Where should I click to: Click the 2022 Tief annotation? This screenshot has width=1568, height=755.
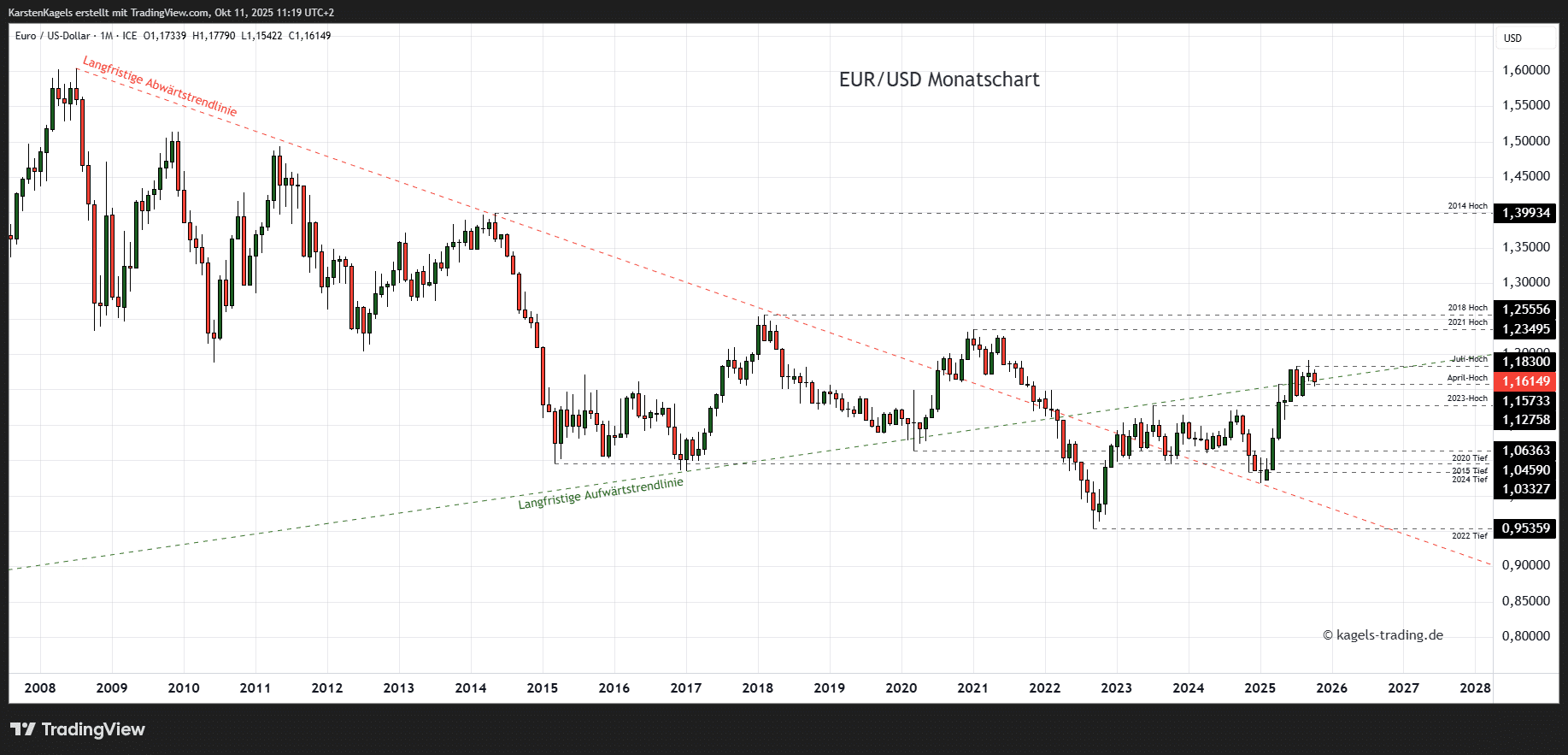1469,536
